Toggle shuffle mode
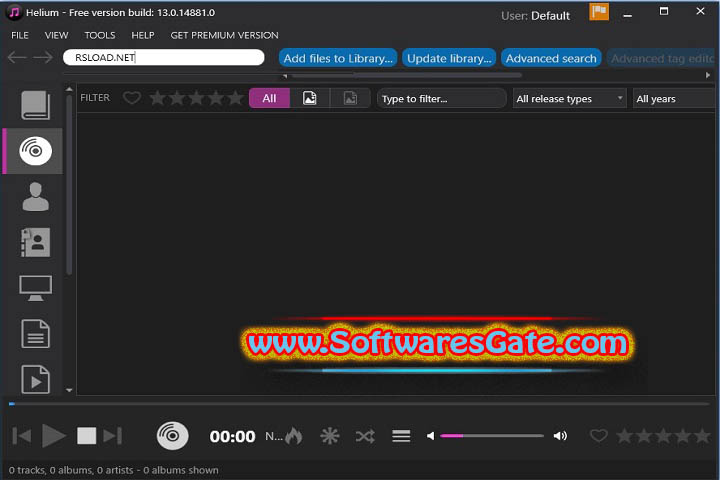Image resolution: width=720 pixels, height=480 pixels. click(x=365, y=436)
